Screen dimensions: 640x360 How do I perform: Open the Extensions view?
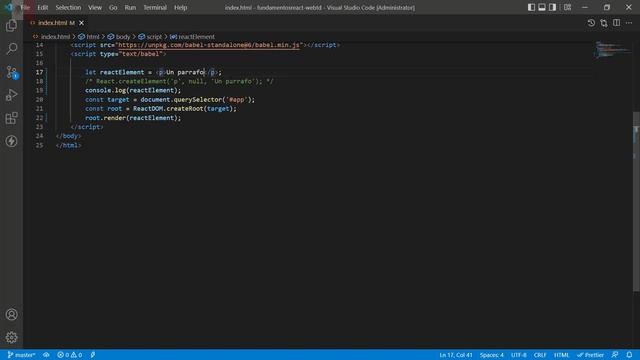11,118
